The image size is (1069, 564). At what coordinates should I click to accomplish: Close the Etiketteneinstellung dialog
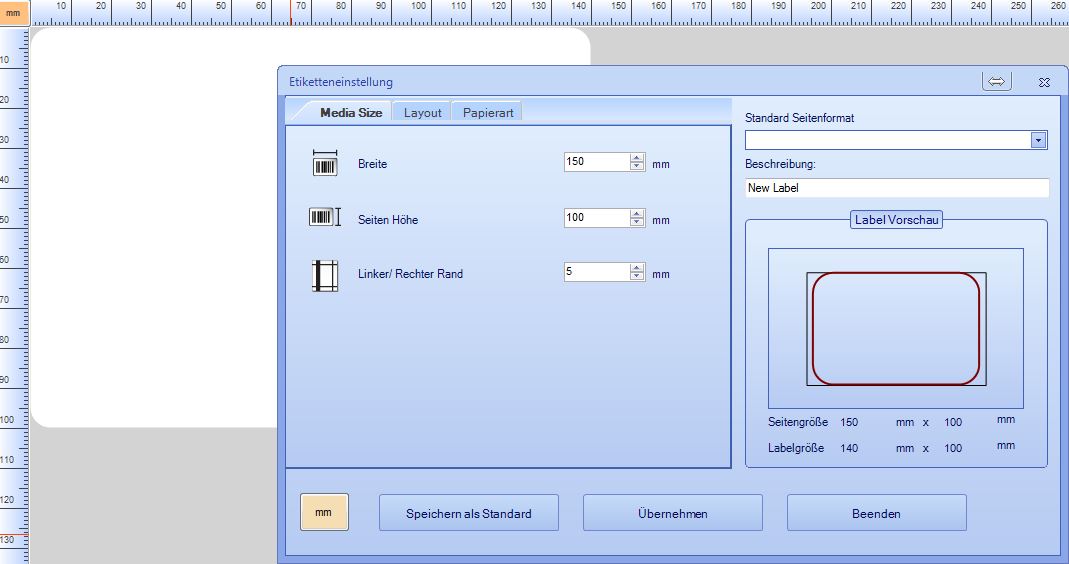[x=1044, y=82]
